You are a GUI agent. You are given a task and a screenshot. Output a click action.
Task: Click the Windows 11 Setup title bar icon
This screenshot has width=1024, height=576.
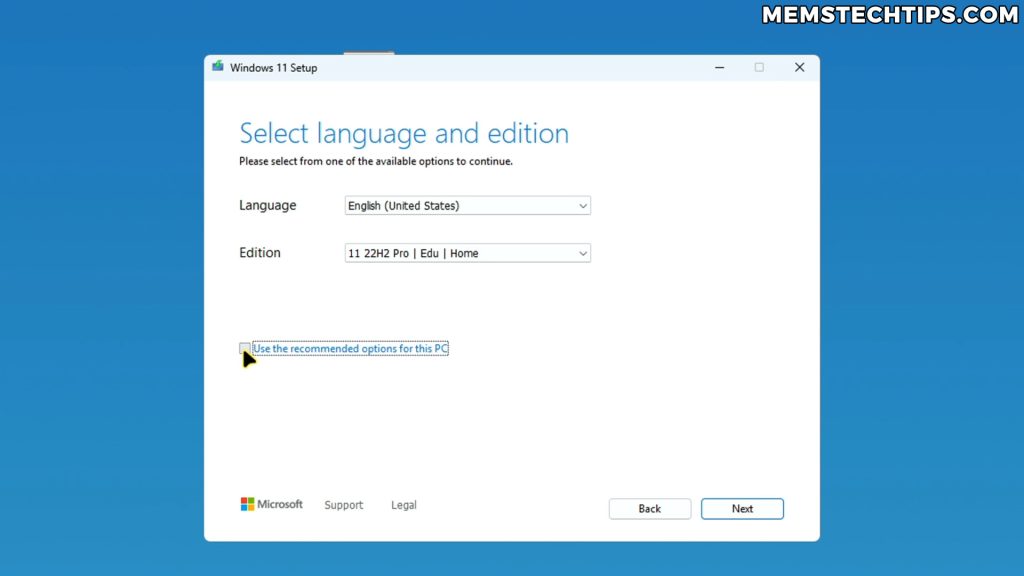pos(217,67)
